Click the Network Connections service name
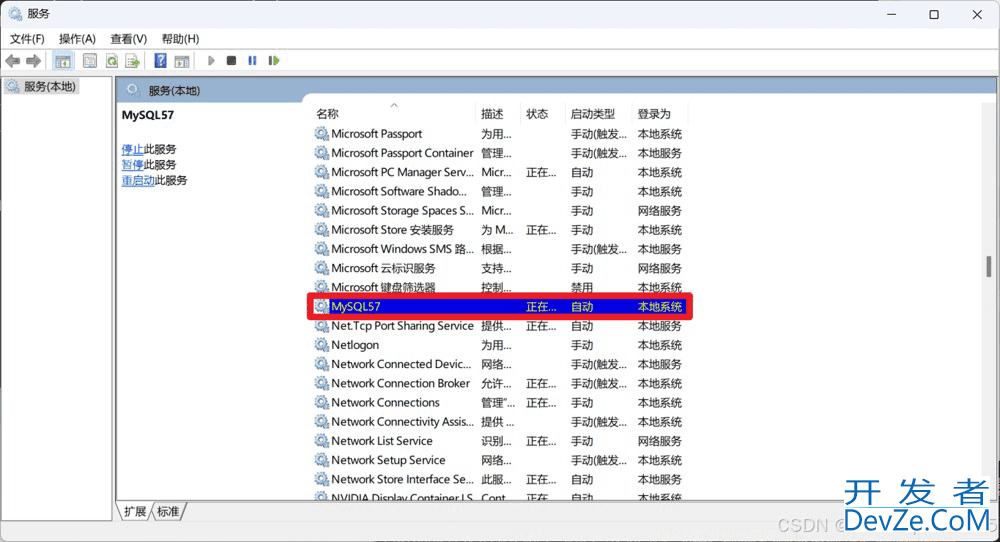The image size is (1000, 542). pos(385,402)
